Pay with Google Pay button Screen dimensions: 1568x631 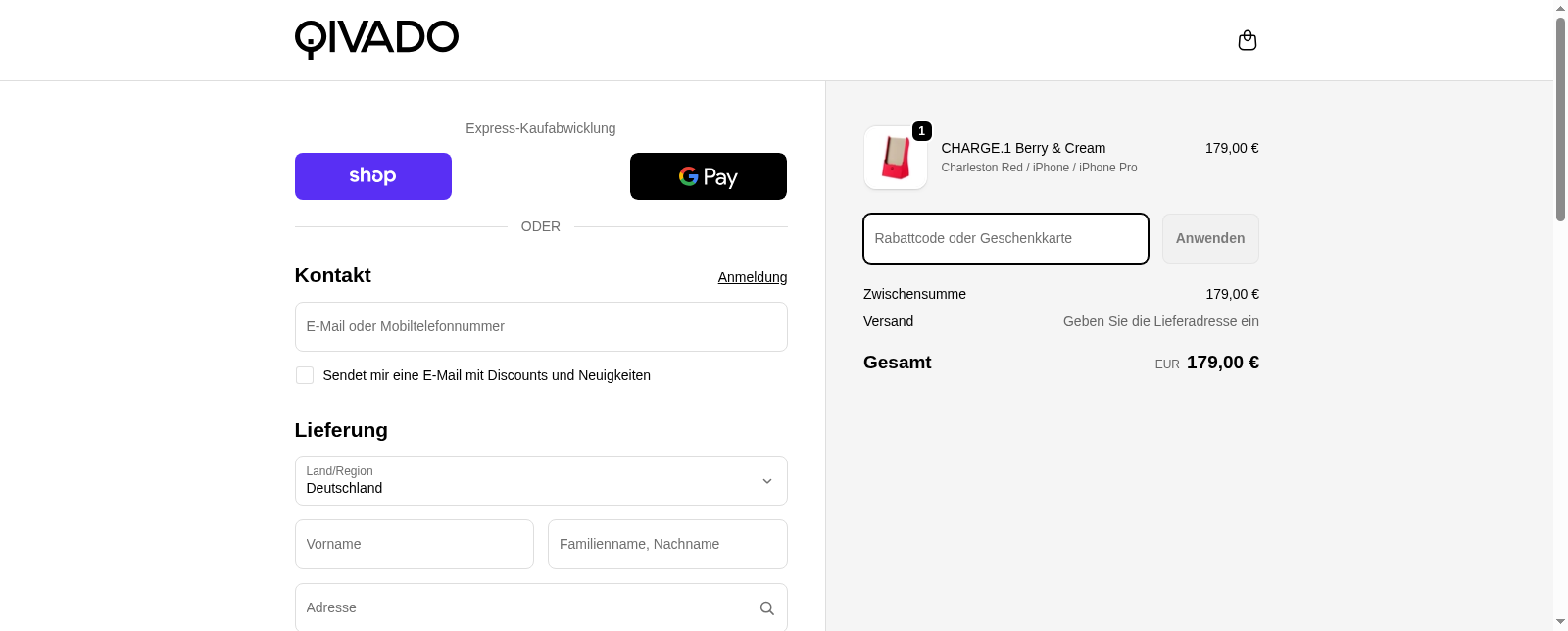709,176
